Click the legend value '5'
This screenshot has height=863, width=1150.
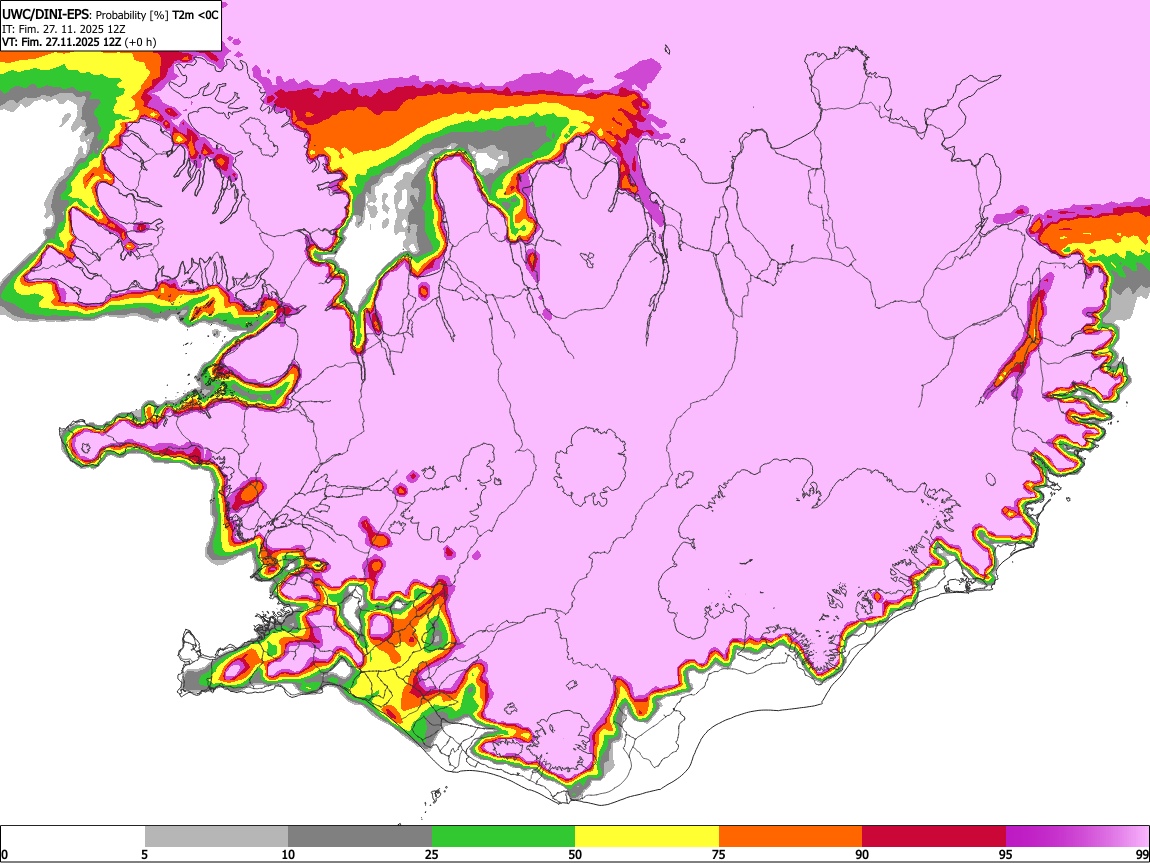click(144, 854)
